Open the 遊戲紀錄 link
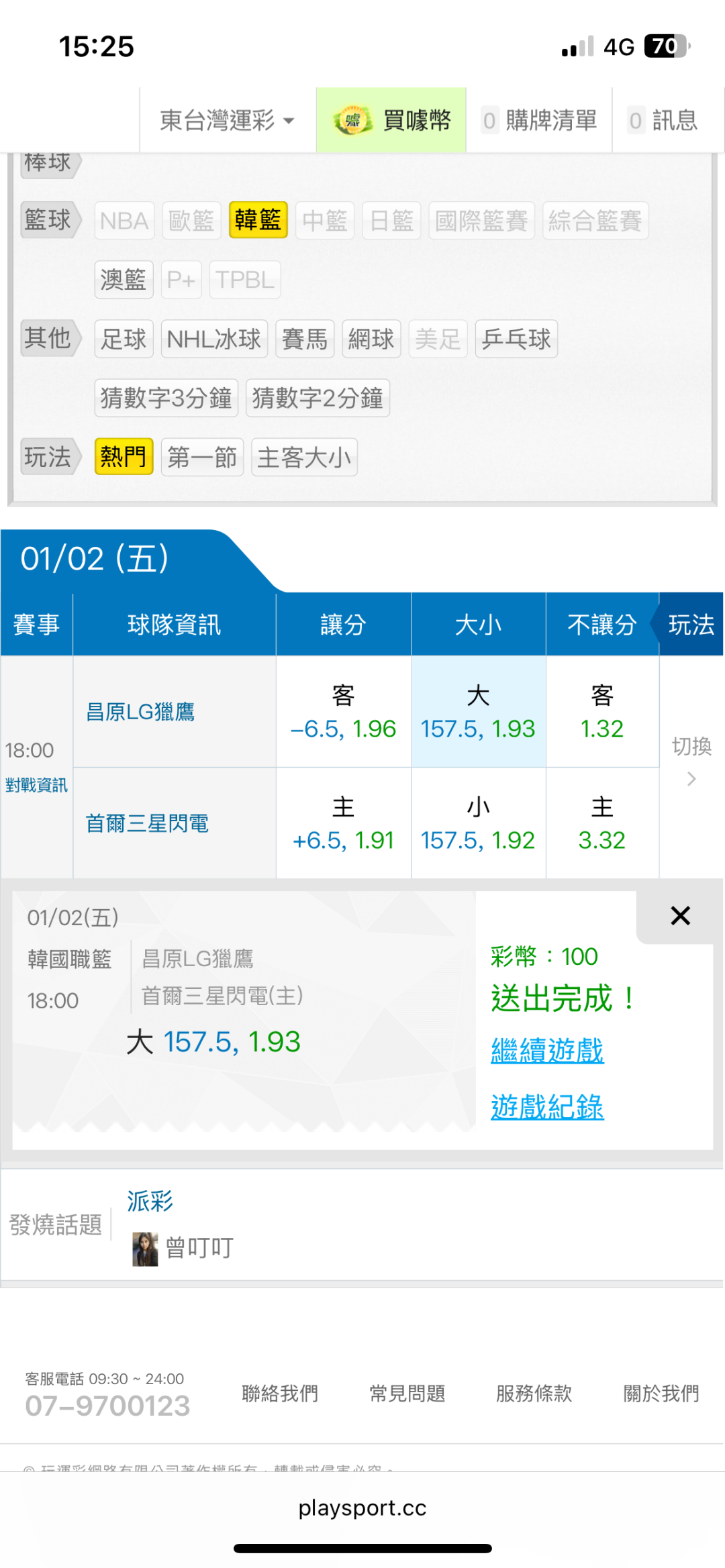725x1568 pixels. 547,1106
